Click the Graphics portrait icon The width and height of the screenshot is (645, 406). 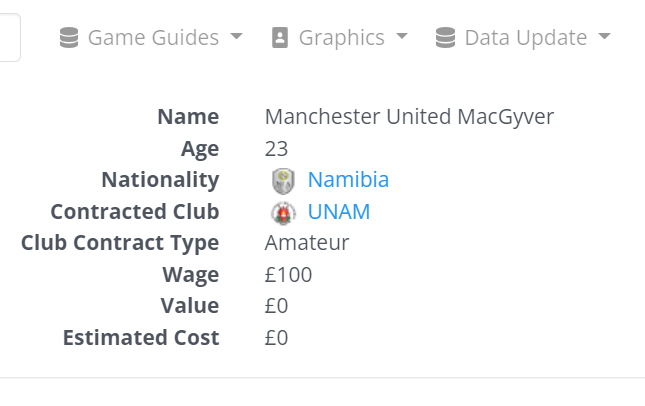coord(280,38)
